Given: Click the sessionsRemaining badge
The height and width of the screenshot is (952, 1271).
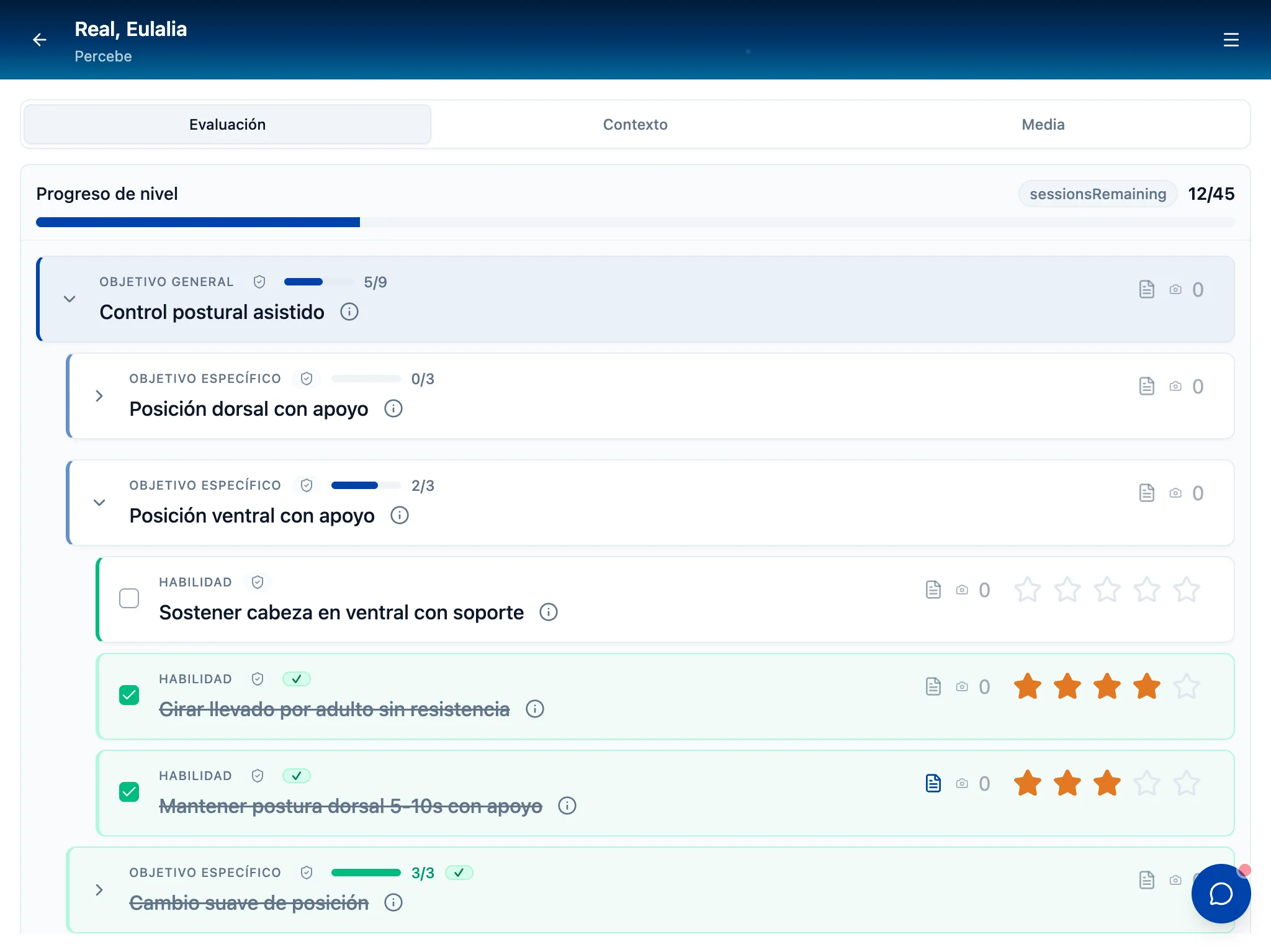Looking at the screenshot, I should [x=1097, y=194].
